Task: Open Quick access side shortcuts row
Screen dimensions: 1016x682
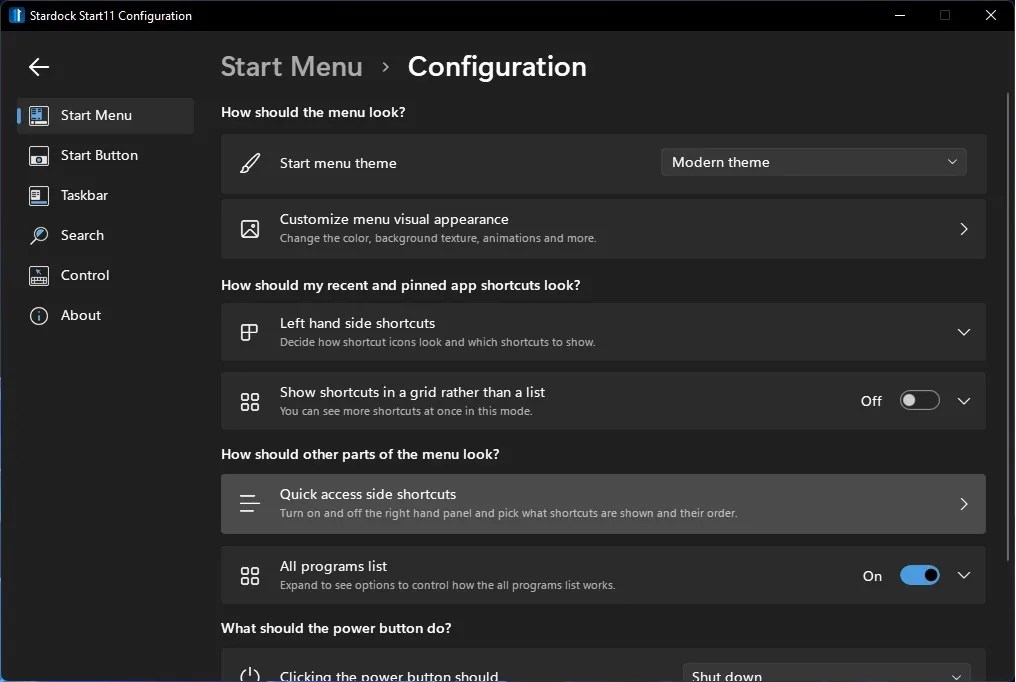Action: tap(603, 504)
